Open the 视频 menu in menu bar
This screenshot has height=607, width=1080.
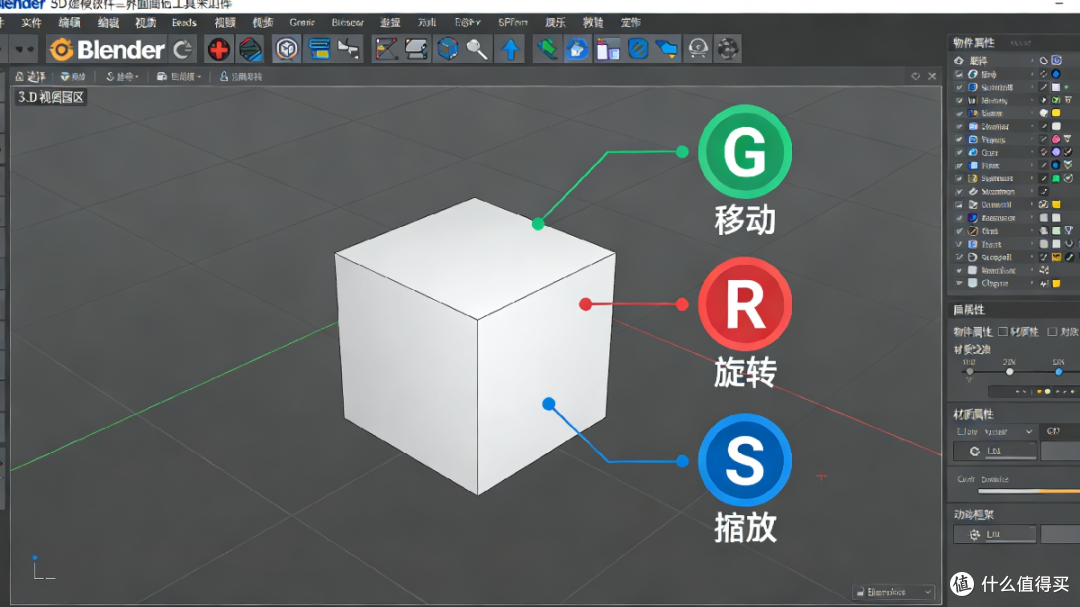tap(225, 23)
